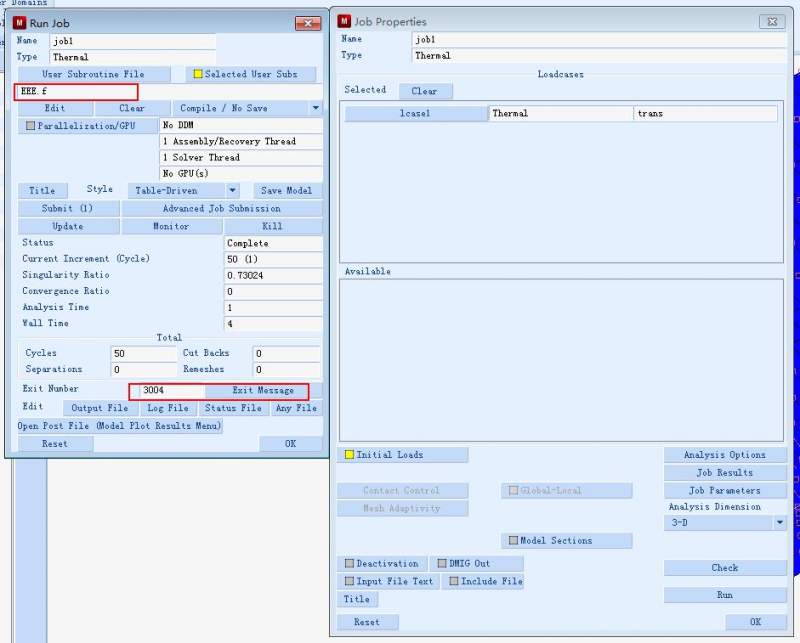Open the Output File for editing

click(100, 408)
